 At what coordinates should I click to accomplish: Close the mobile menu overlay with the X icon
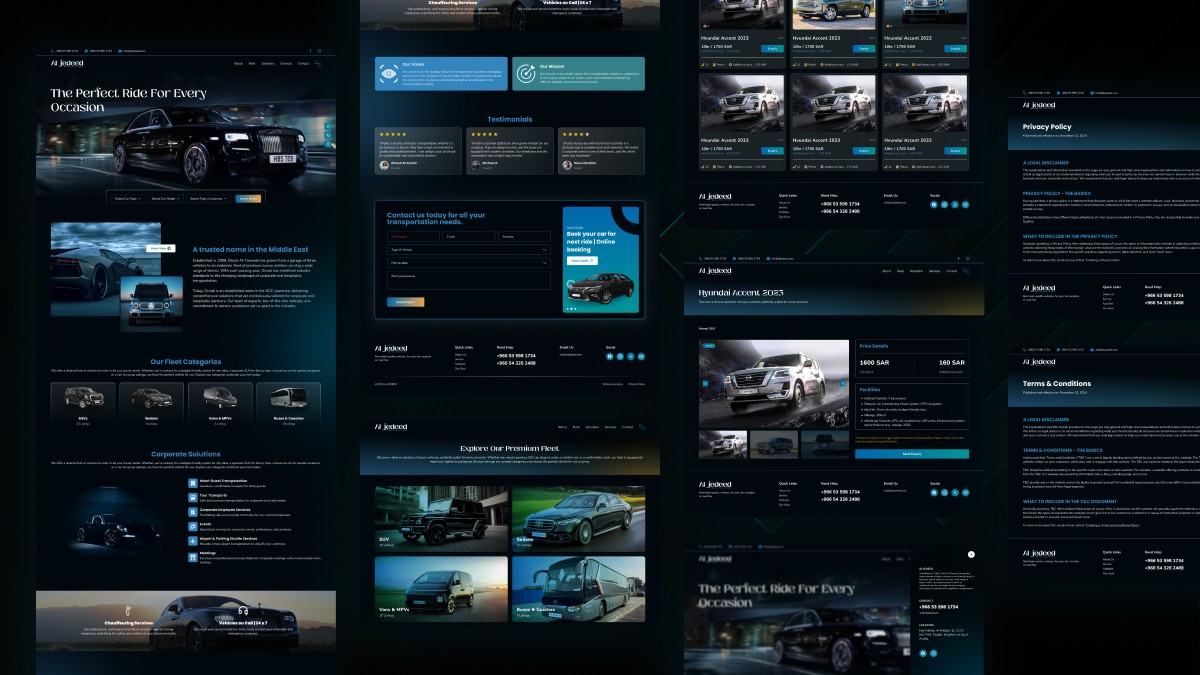coord(971,554)
